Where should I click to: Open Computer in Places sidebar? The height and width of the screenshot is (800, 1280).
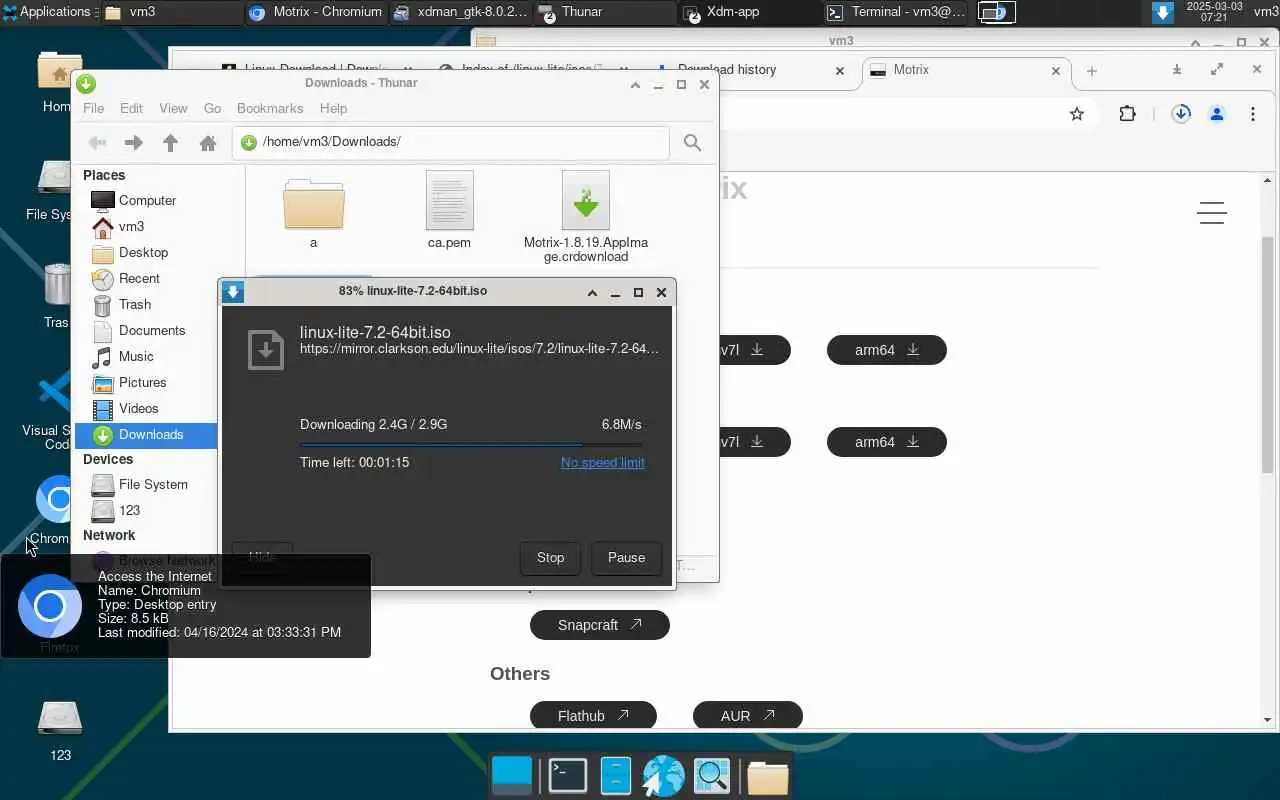tap(147, 200)
